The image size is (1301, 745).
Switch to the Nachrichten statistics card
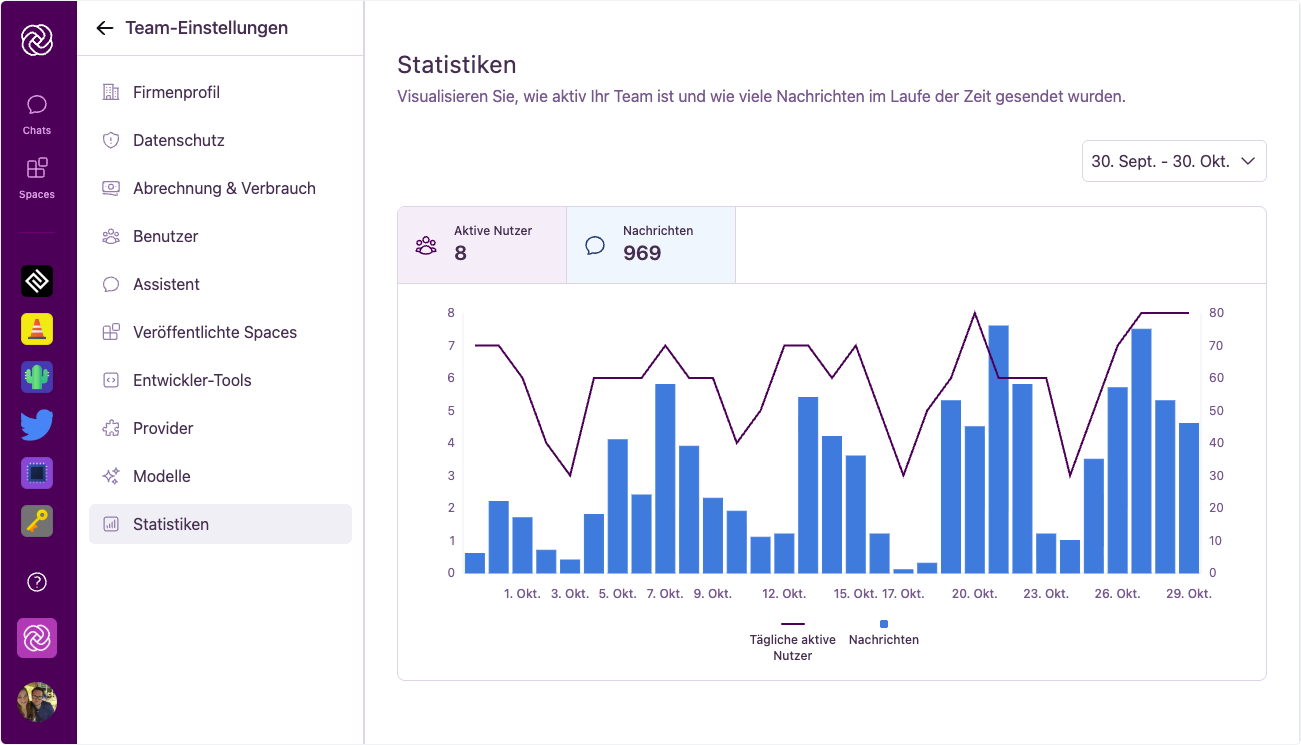click(650, 244)
